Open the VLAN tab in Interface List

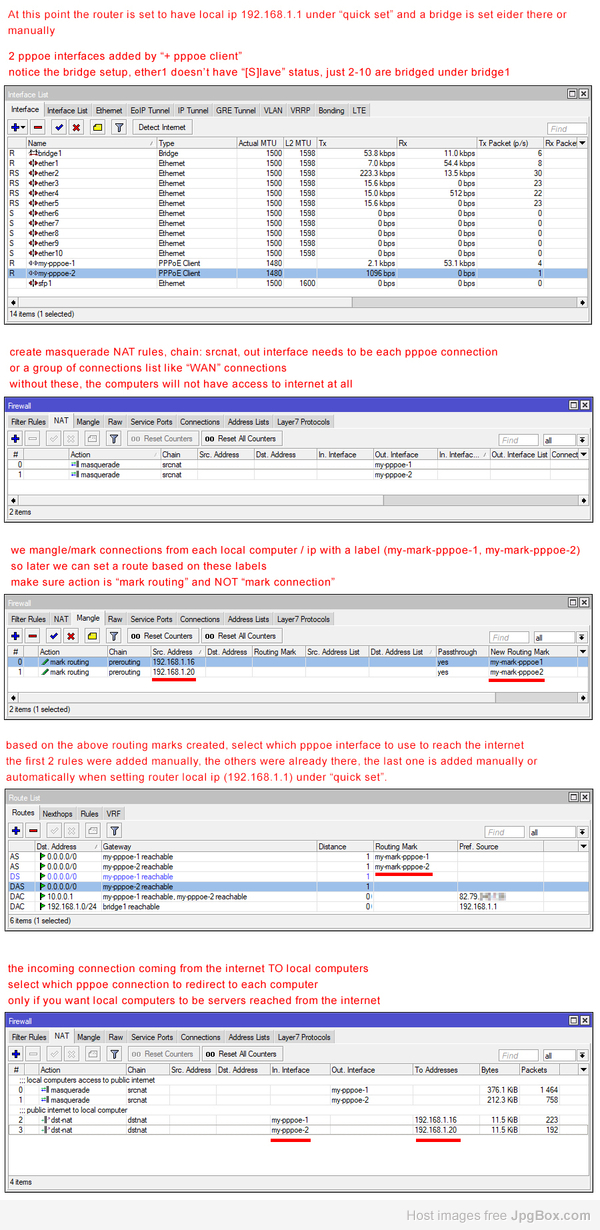273,110
